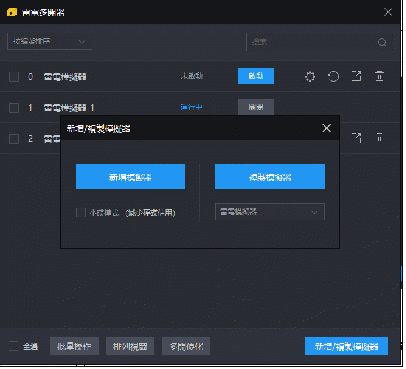Open the sort-by-number dropdown
The width and height of the screenshot is (406, 369).
pyautogui.click(x=49, y=42)
